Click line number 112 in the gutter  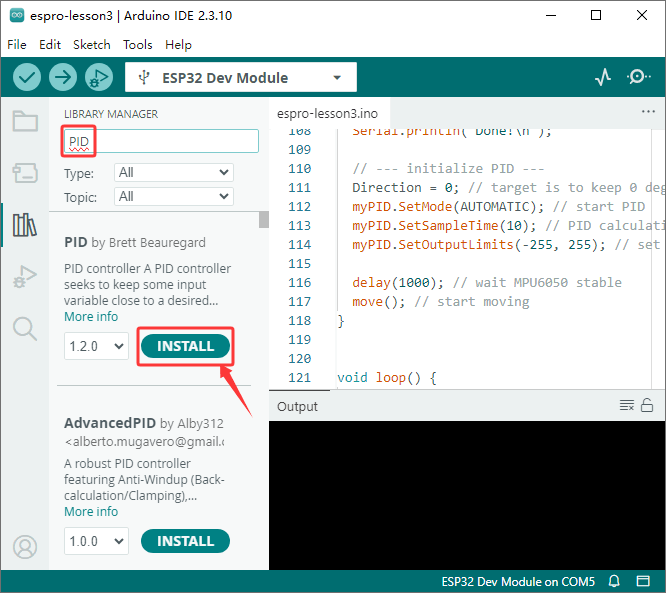299,206
